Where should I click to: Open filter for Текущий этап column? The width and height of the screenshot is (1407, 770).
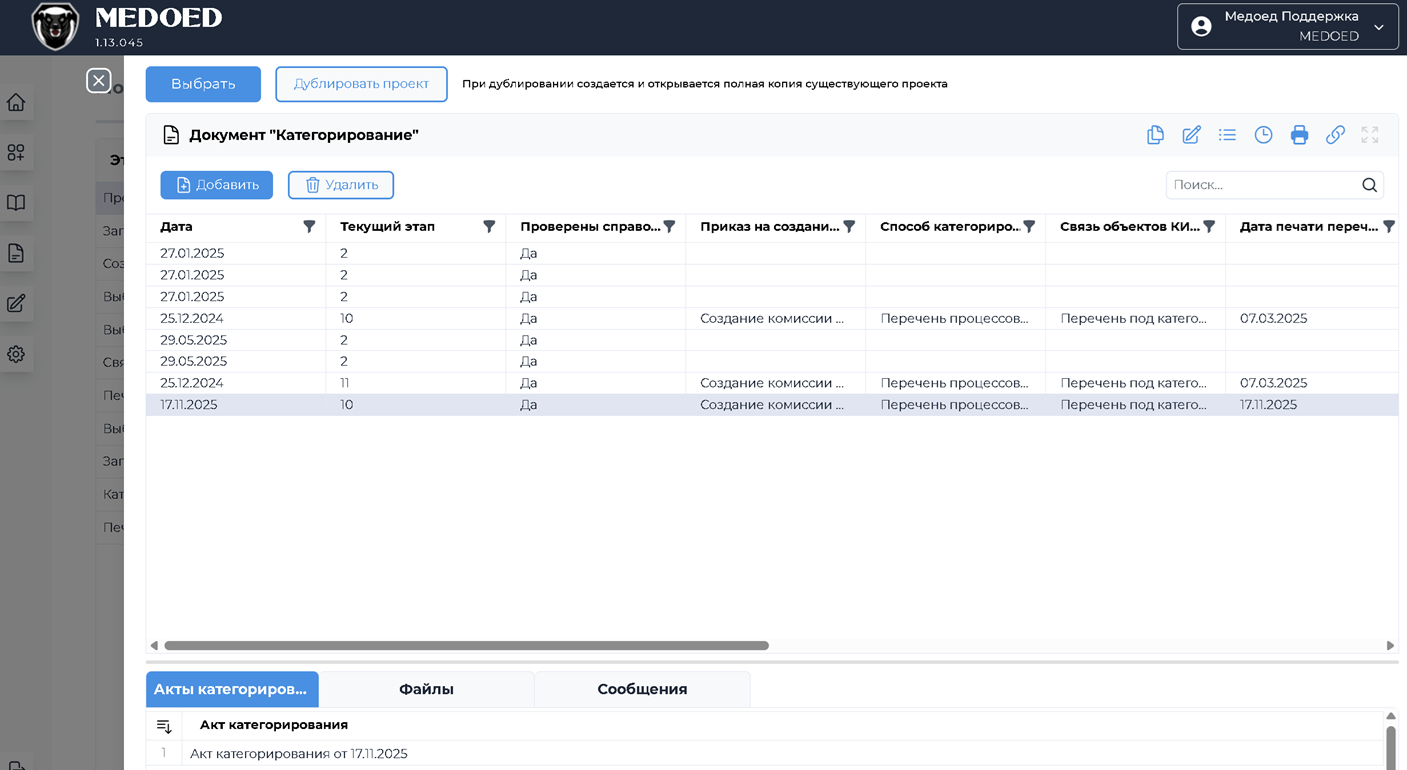click(489, 227)
